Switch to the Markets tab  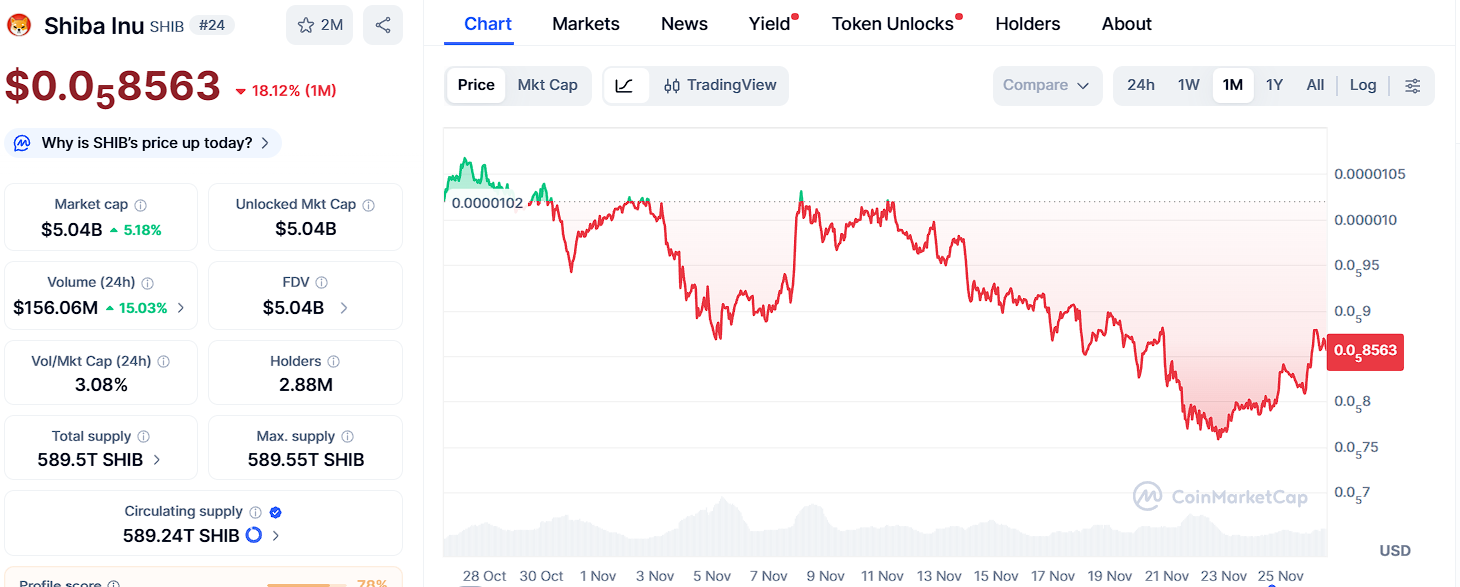[x=585, y=24]
